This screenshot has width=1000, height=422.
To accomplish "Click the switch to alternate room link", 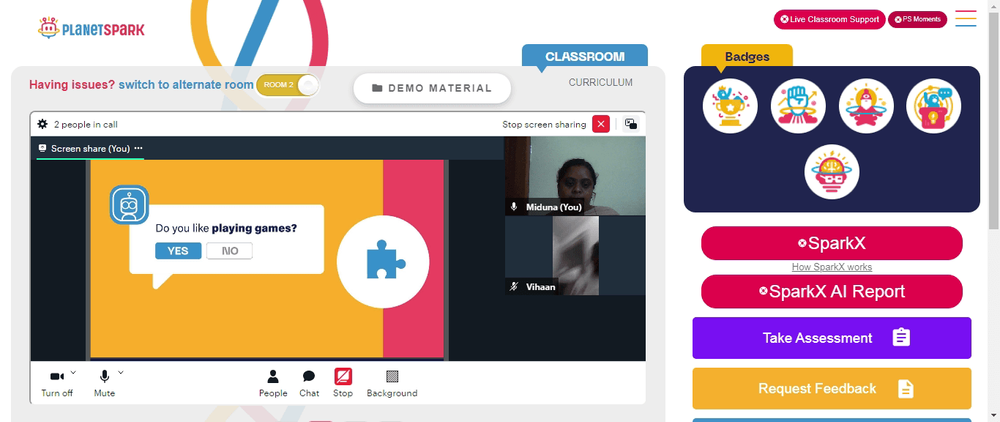I will tap(186, 85).
